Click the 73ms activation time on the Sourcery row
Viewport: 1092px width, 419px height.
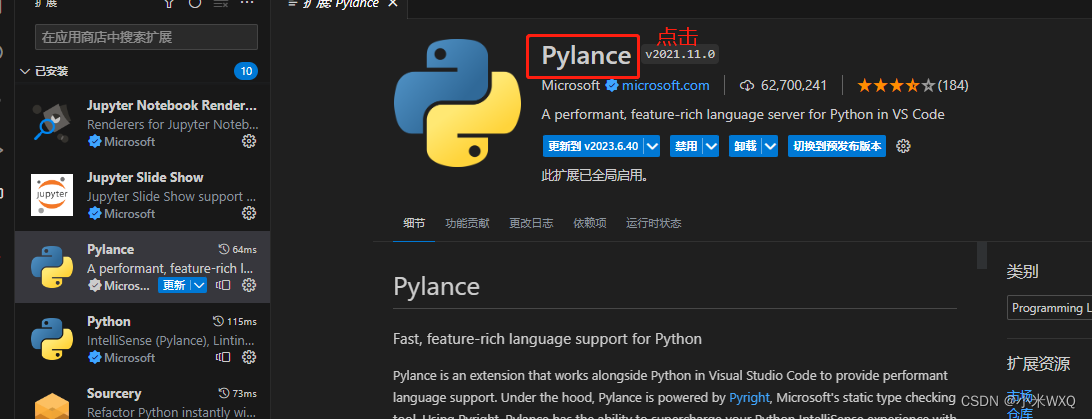coord(237,393)
